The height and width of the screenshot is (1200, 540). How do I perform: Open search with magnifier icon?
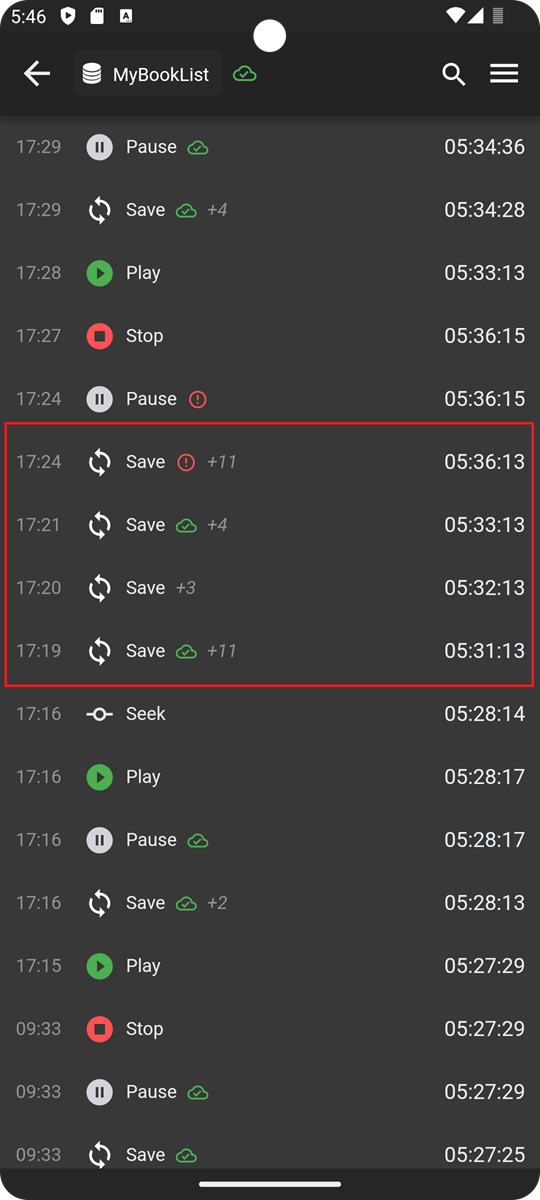(454, 74)
